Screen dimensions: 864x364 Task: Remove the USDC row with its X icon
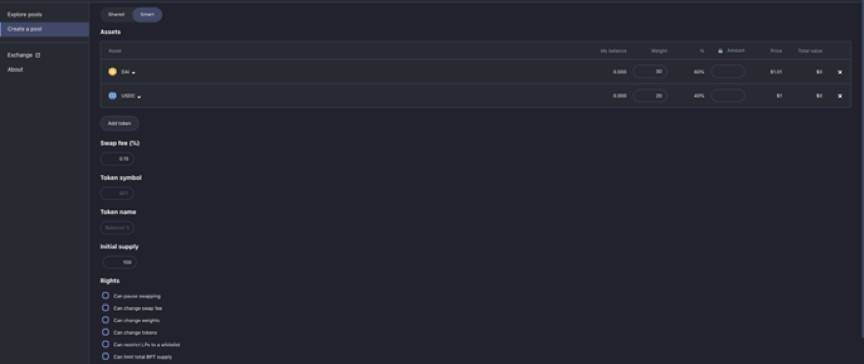[x=840, y=96]
